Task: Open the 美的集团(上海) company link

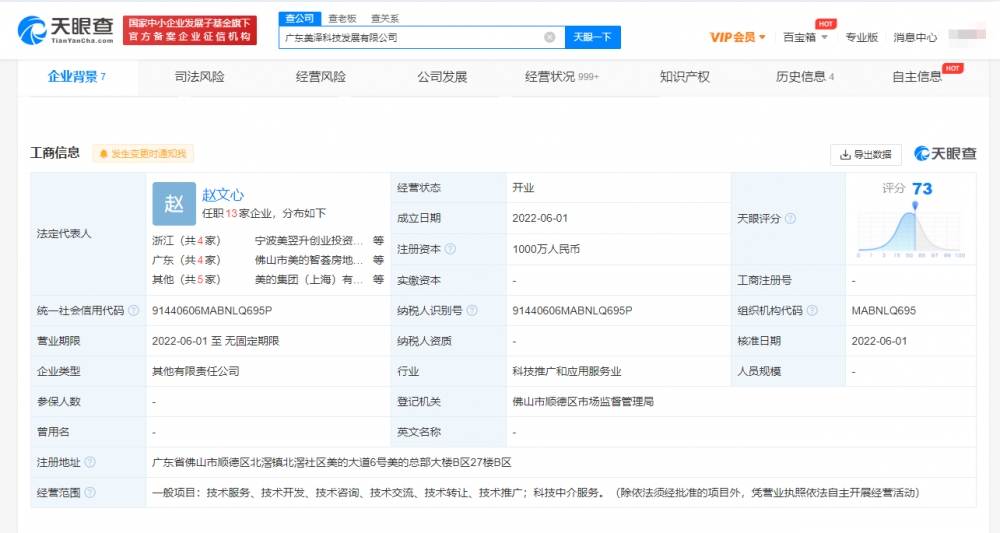Action: pyautogui.click(x=309, y=279)
